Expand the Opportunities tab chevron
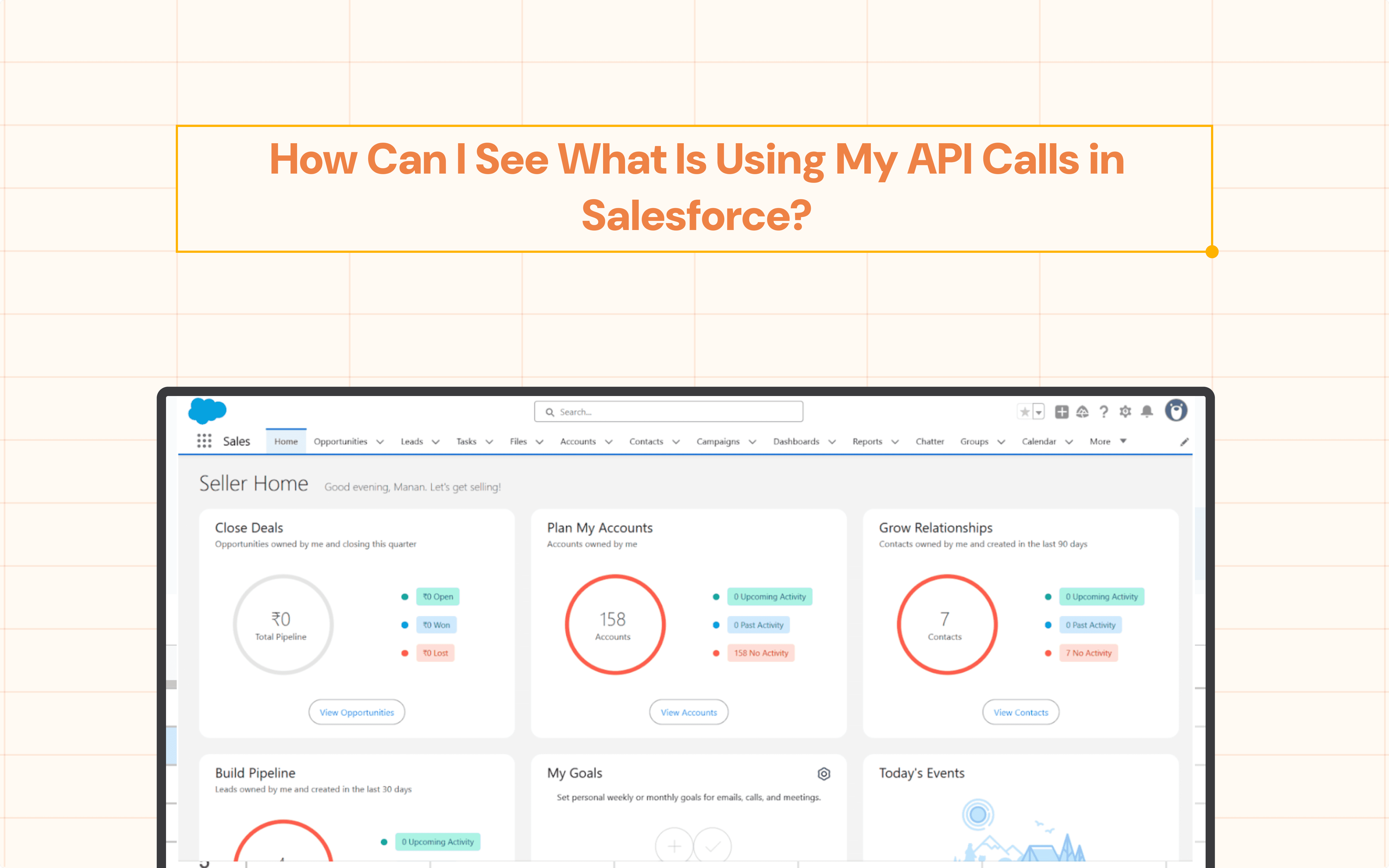1389x868 pixels. (380, 442)
